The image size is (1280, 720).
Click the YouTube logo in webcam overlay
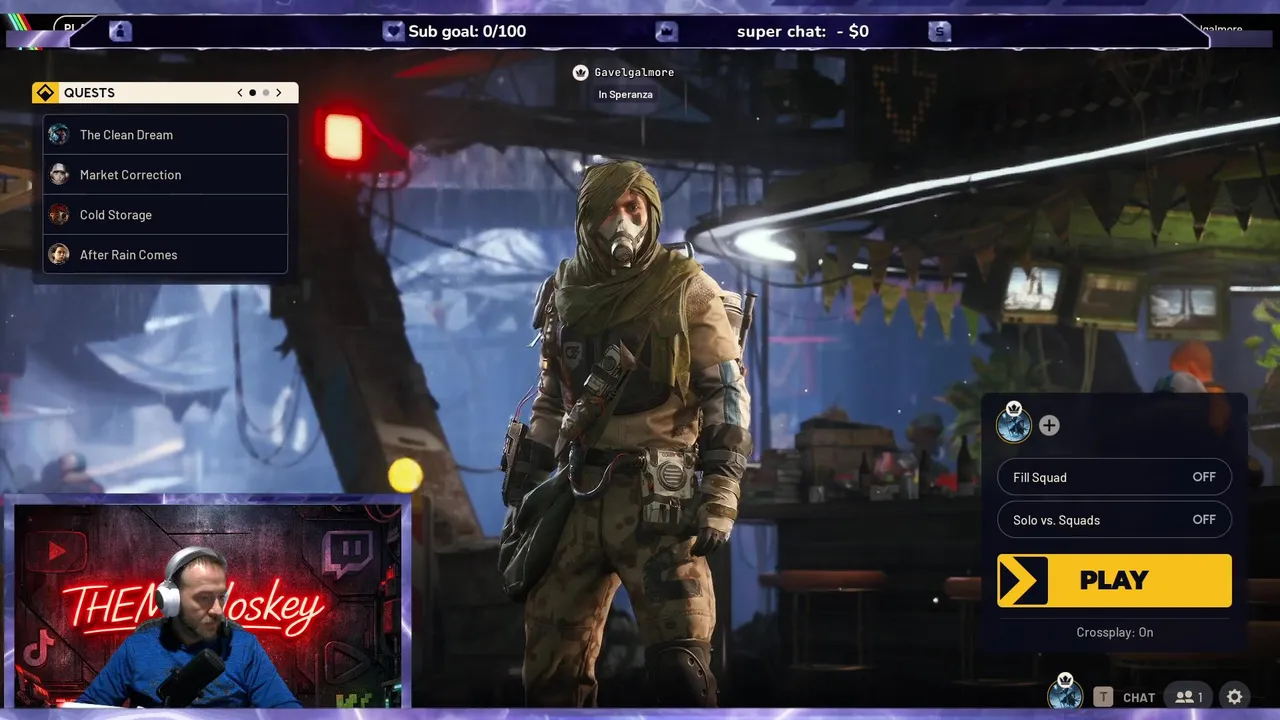(x=56, y=551)
